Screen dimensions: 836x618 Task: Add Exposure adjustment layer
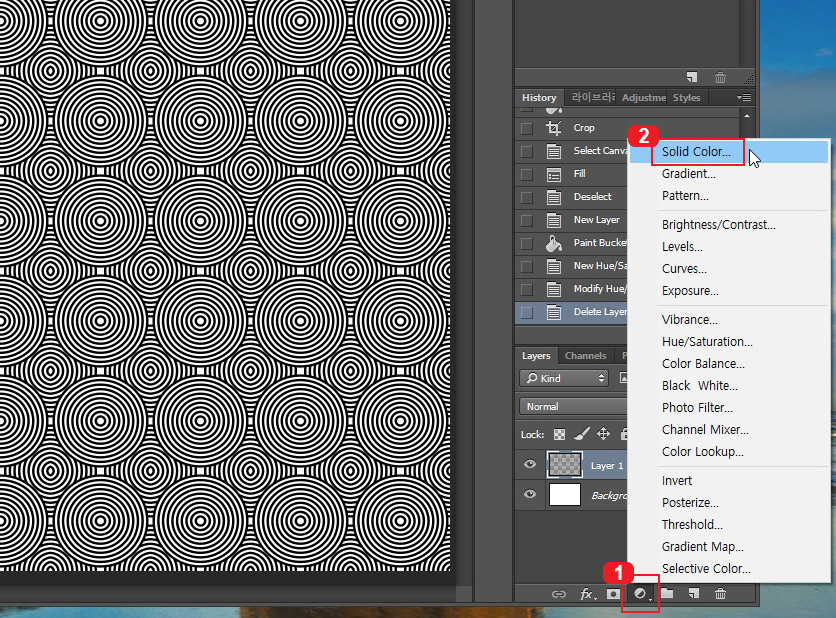[x=729, y=291]
